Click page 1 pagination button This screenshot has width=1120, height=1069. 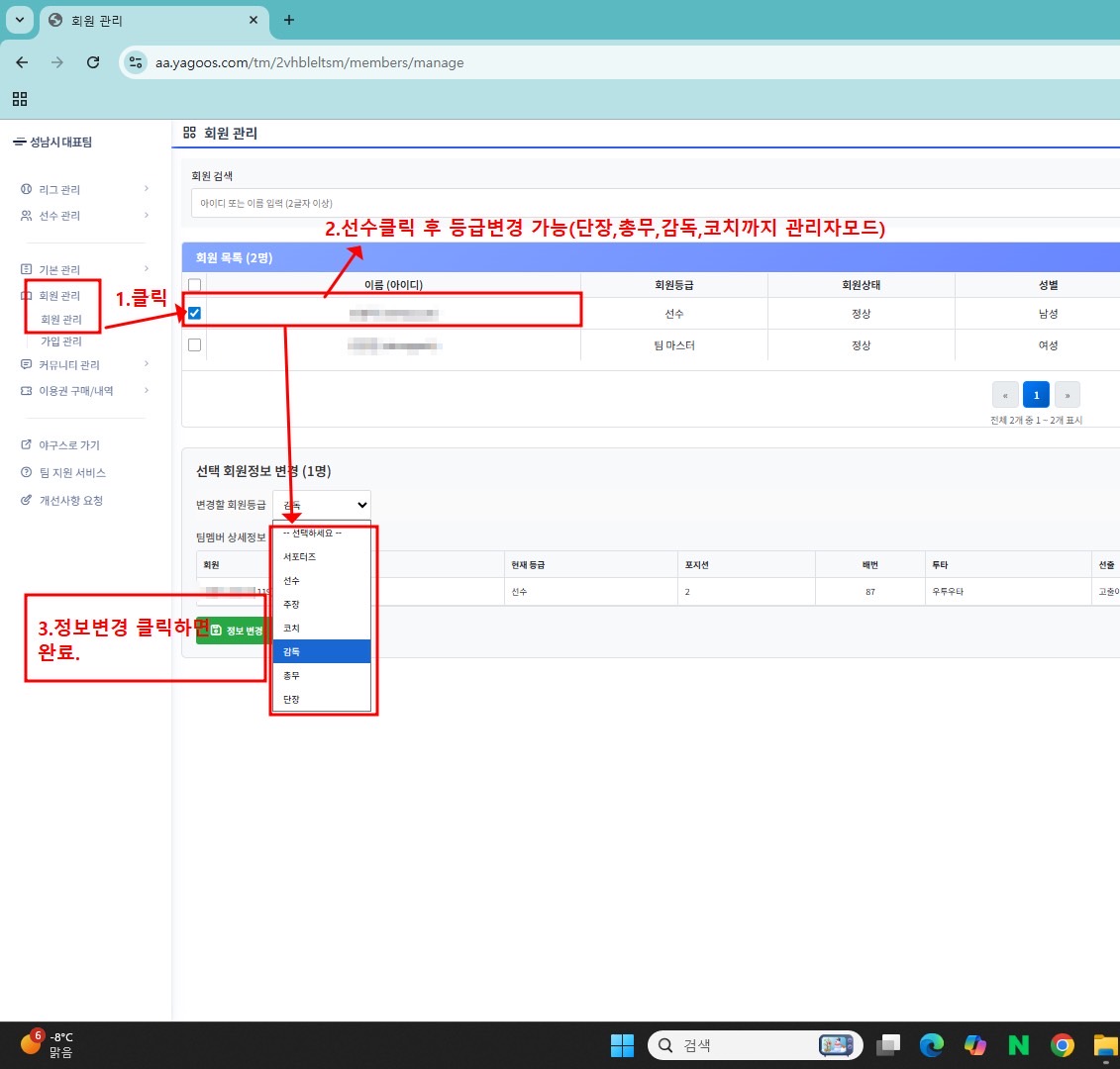pyautogui.click(x=1036, y=395)
